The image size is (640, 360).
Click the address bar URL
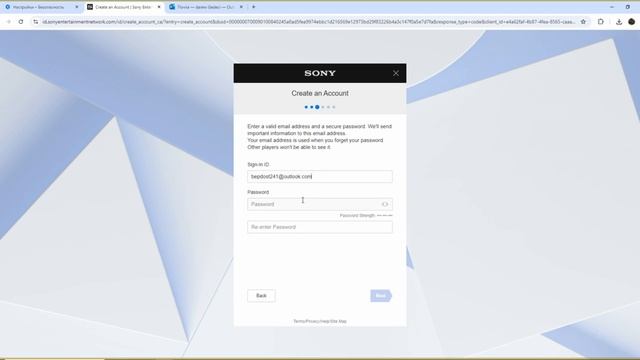(309, 22)
